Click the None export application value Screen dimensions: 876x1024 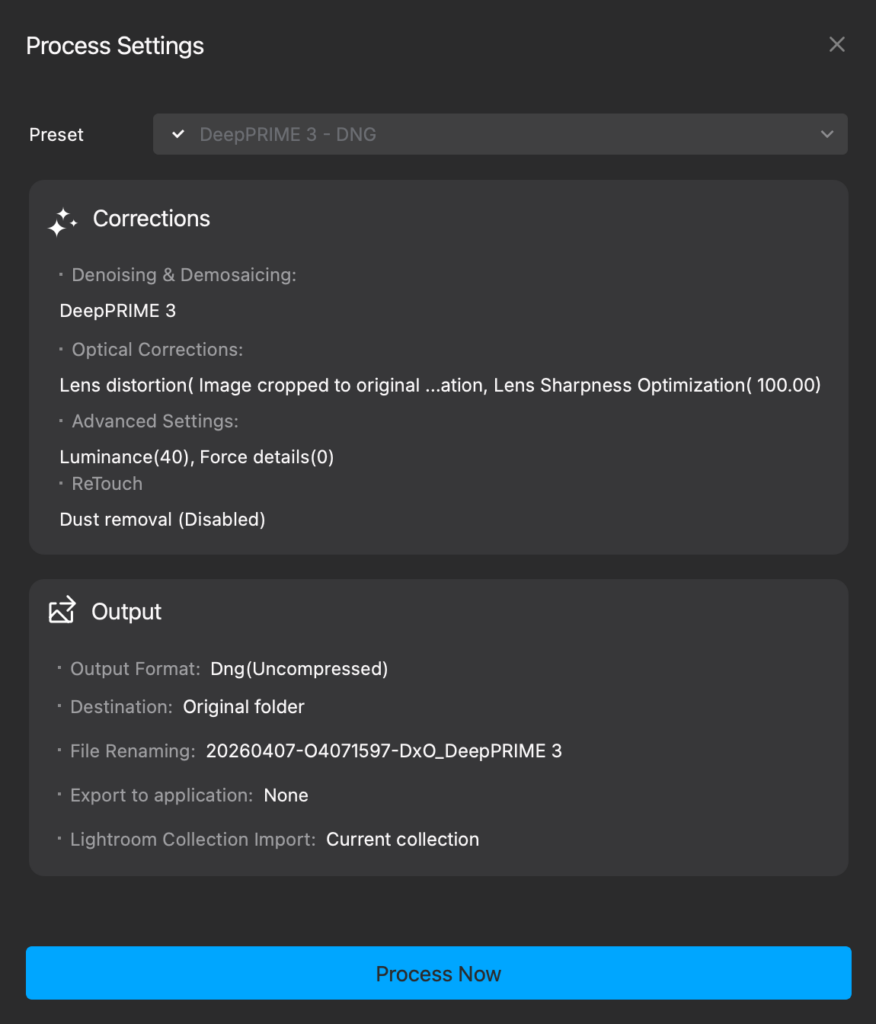coord(286,795)
